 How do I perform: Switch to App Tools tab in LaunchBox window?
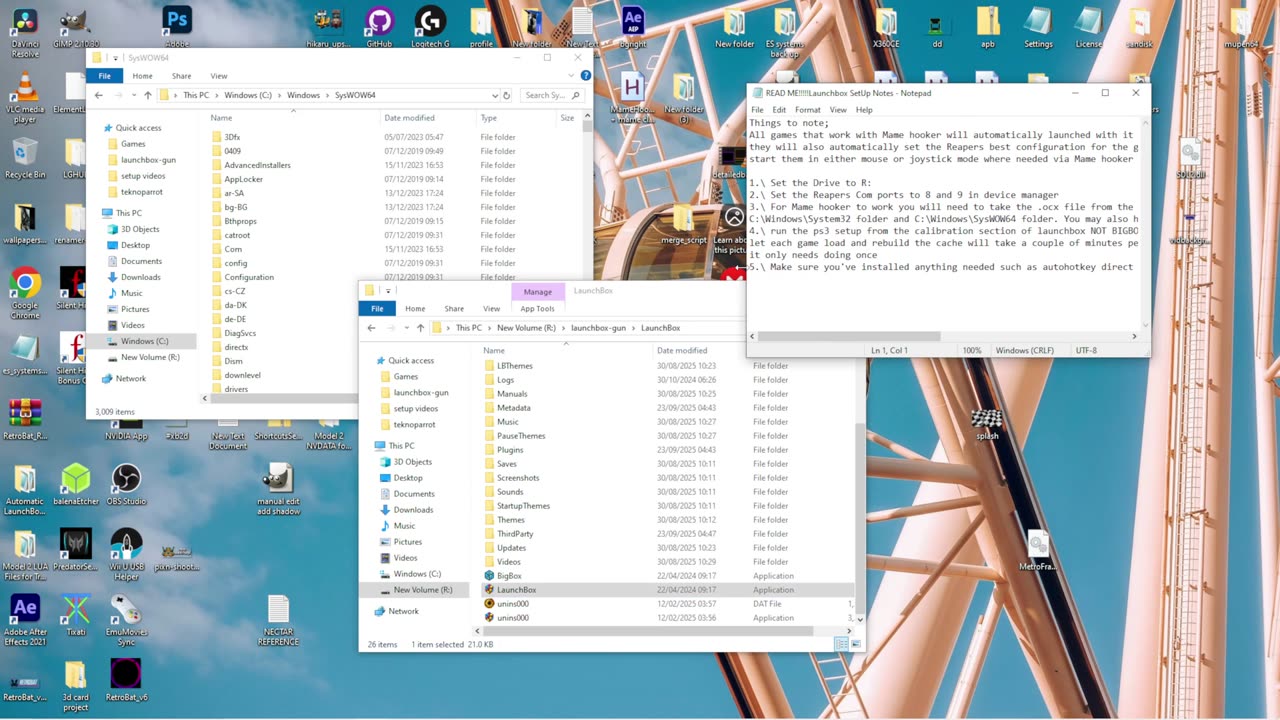click(x=537, y=309)
